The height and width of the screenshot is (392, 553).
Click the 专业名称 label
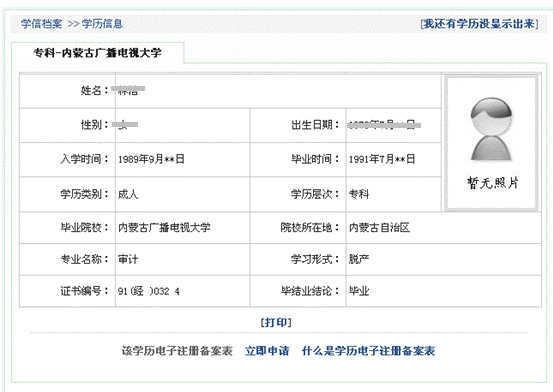pos(84,259)
